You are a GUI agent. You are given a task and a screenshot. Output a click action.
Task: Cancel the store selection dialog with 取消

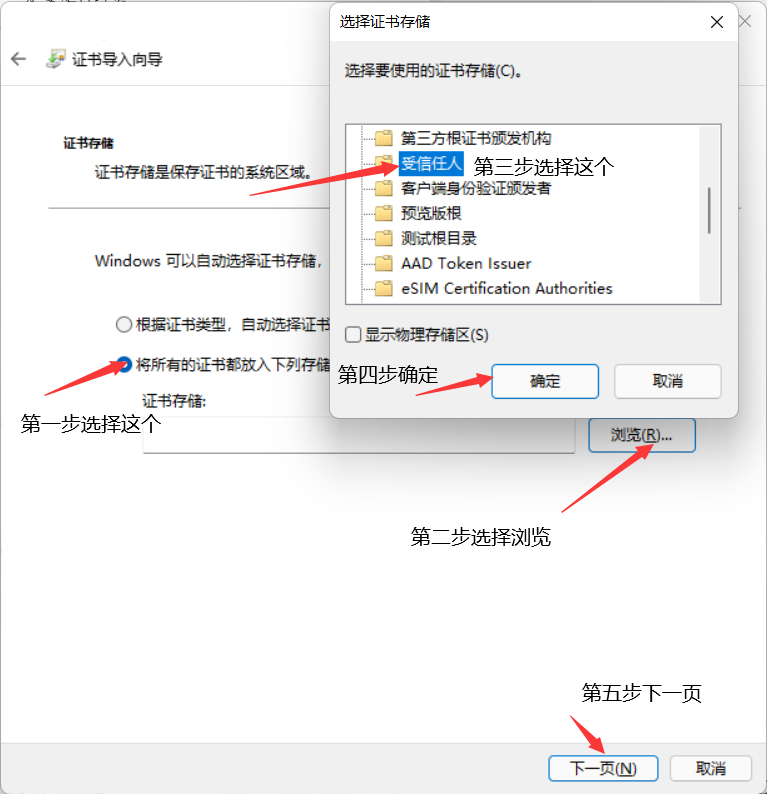click(x=668, y=381)
